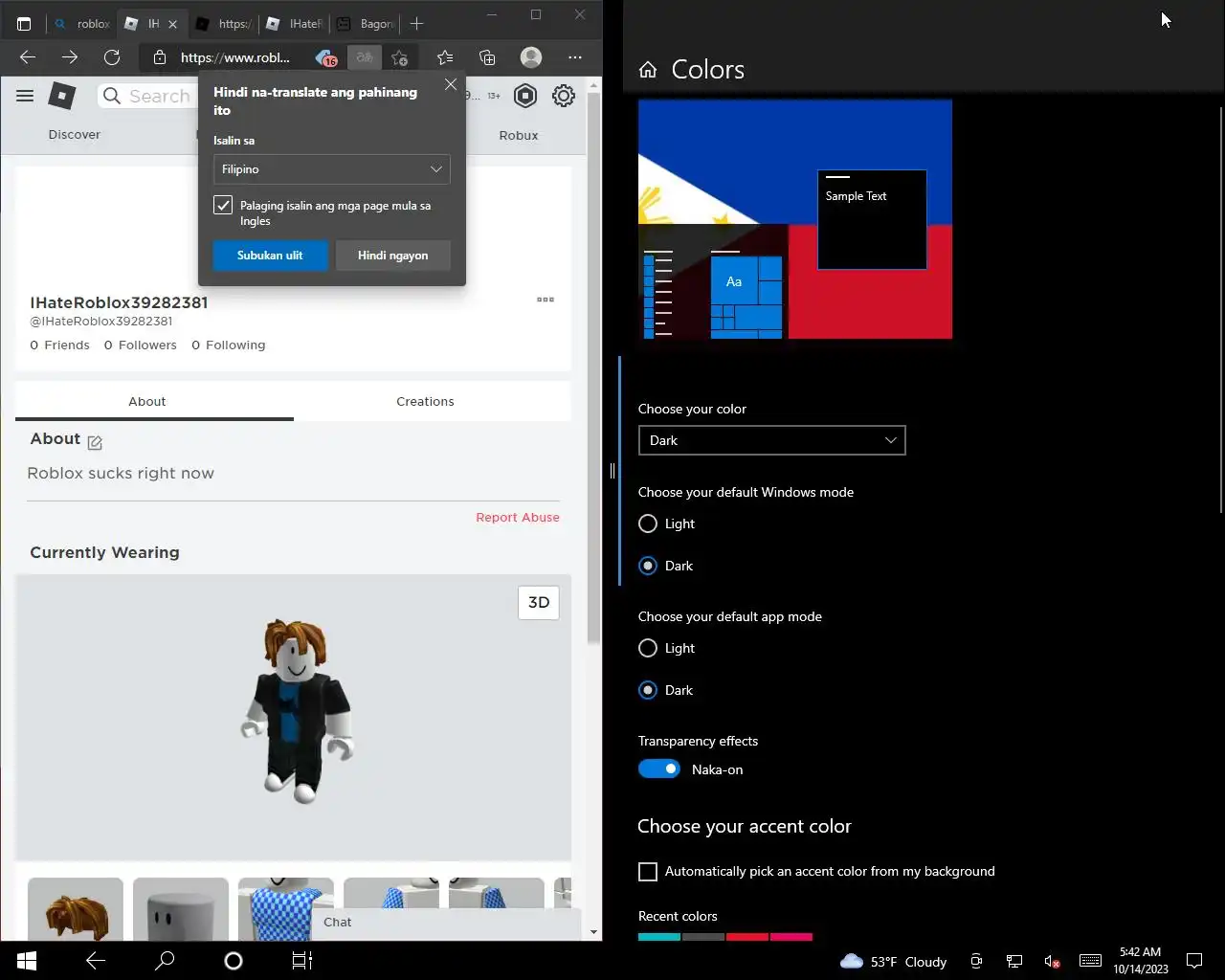Image resolution: width=1225 pixels, height=980 pixels.
Task: Open Task View on the taskbar
Action: [302, 961]
